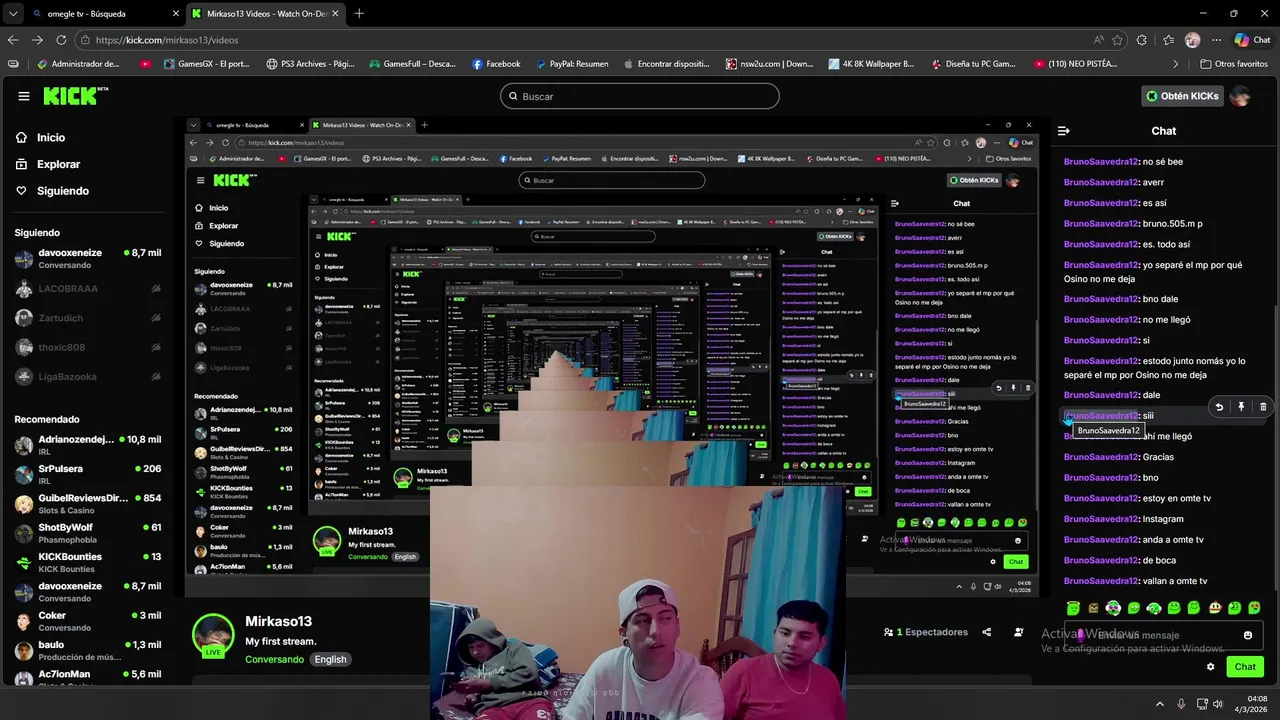Open Zartudich channel in sidebar
The image size is (1280, 720).
coord(88,318)
